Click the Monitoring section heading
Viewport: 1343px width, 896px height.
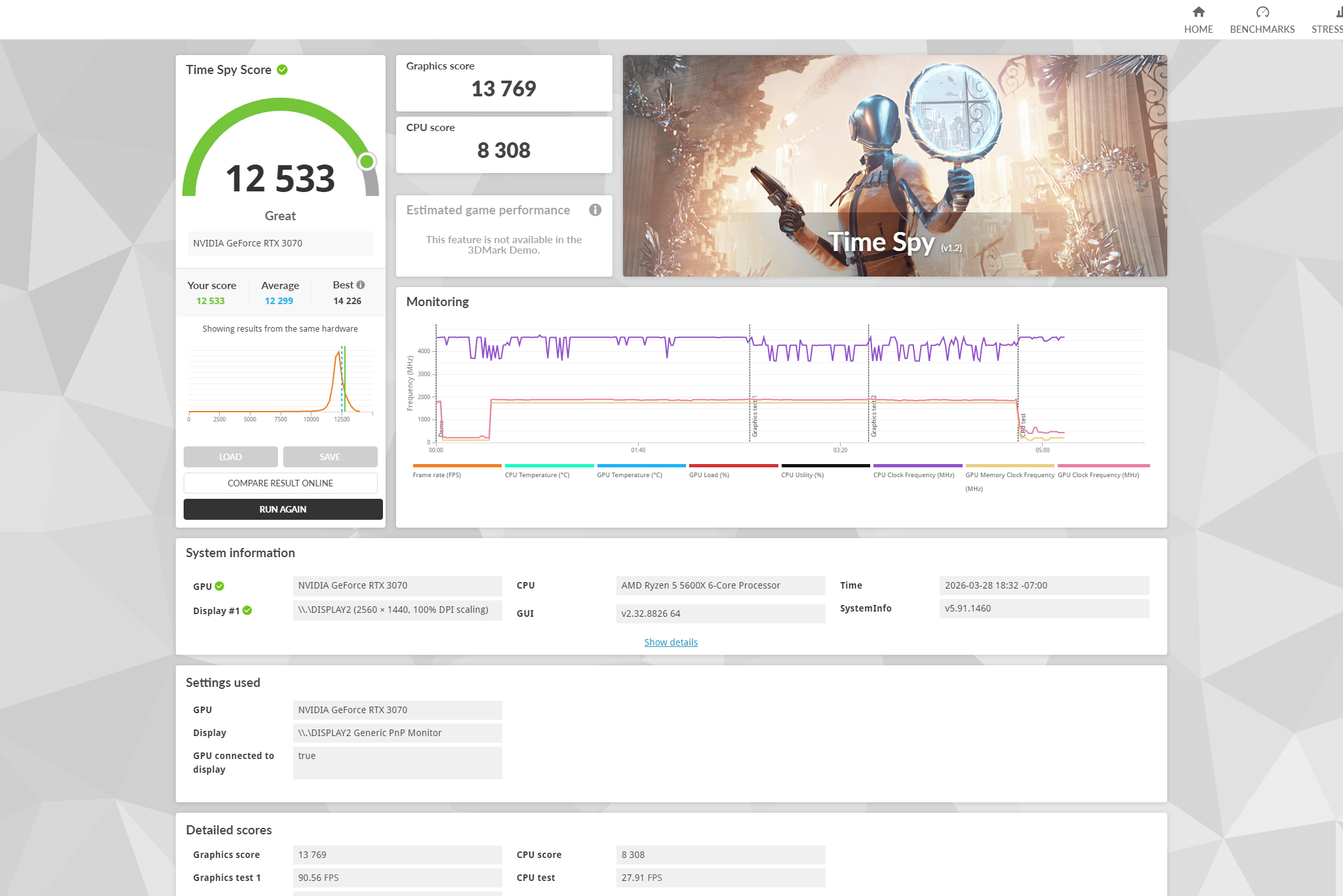(x=437, y=302)
